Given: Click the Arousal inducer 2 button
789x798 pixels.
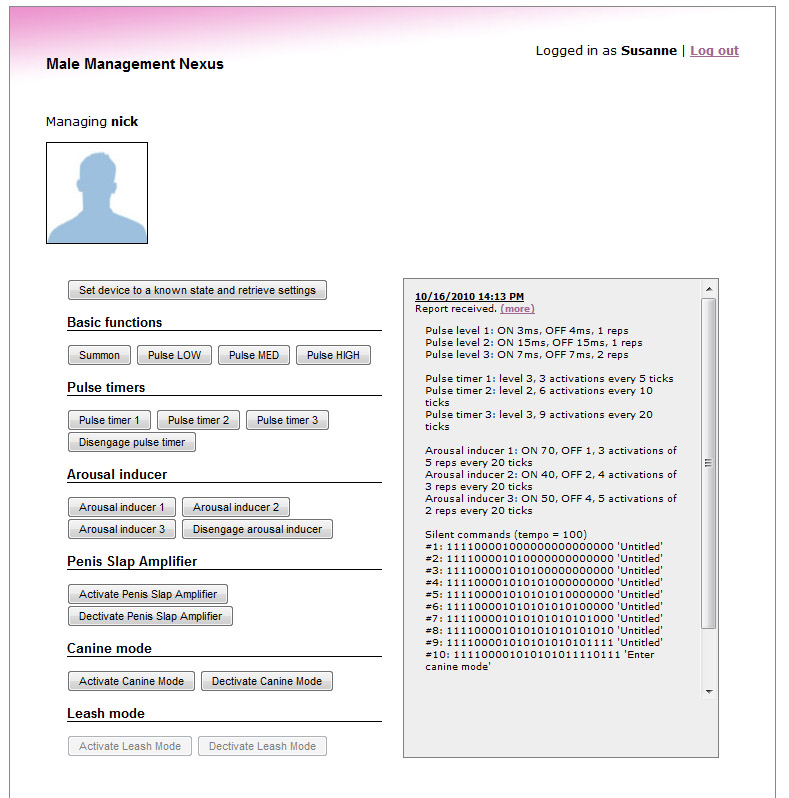Looking at the screenshot, I should pos(236,507).
